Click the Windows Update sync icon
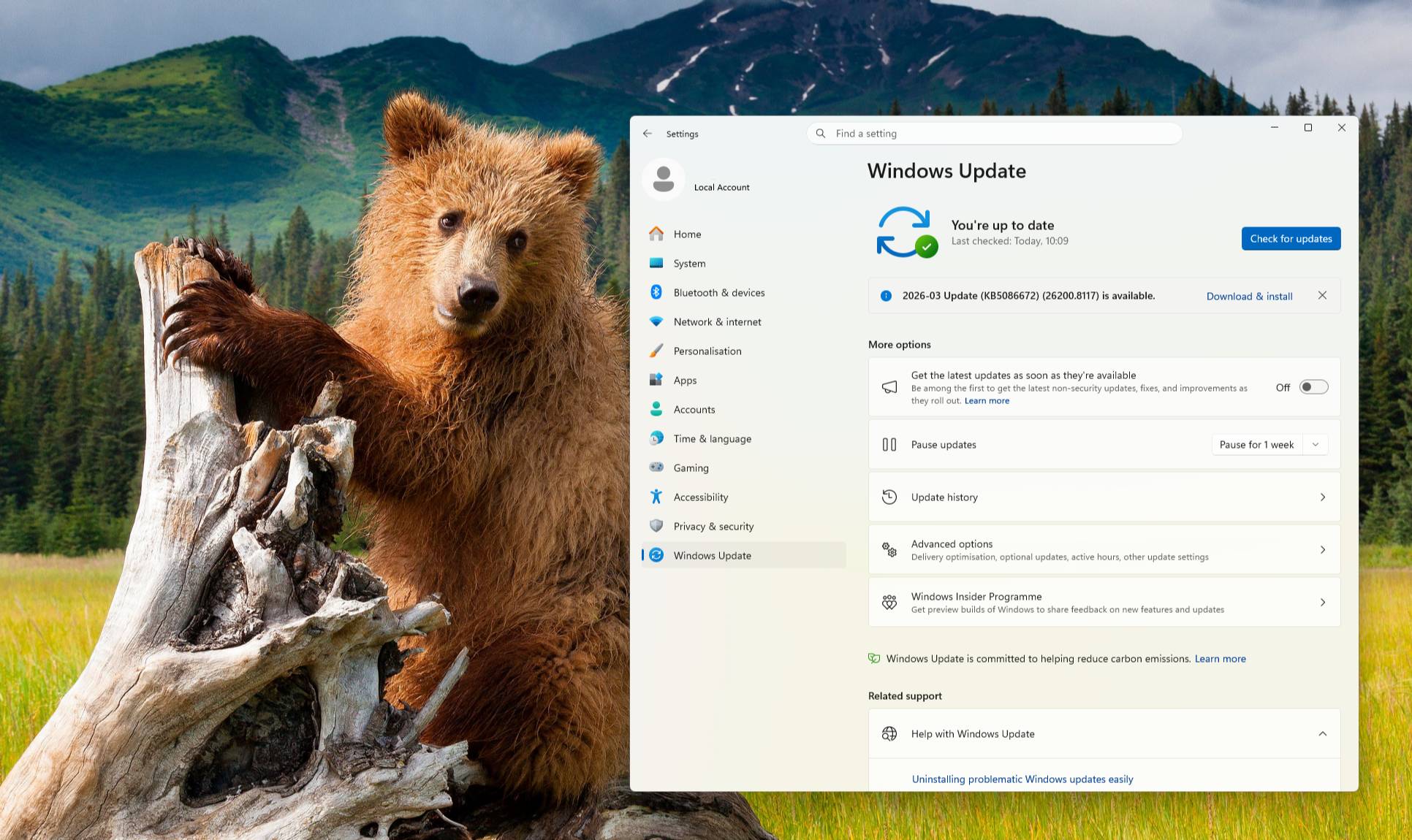This screenshot has height=840, width=1412. (x=906, y=232)
